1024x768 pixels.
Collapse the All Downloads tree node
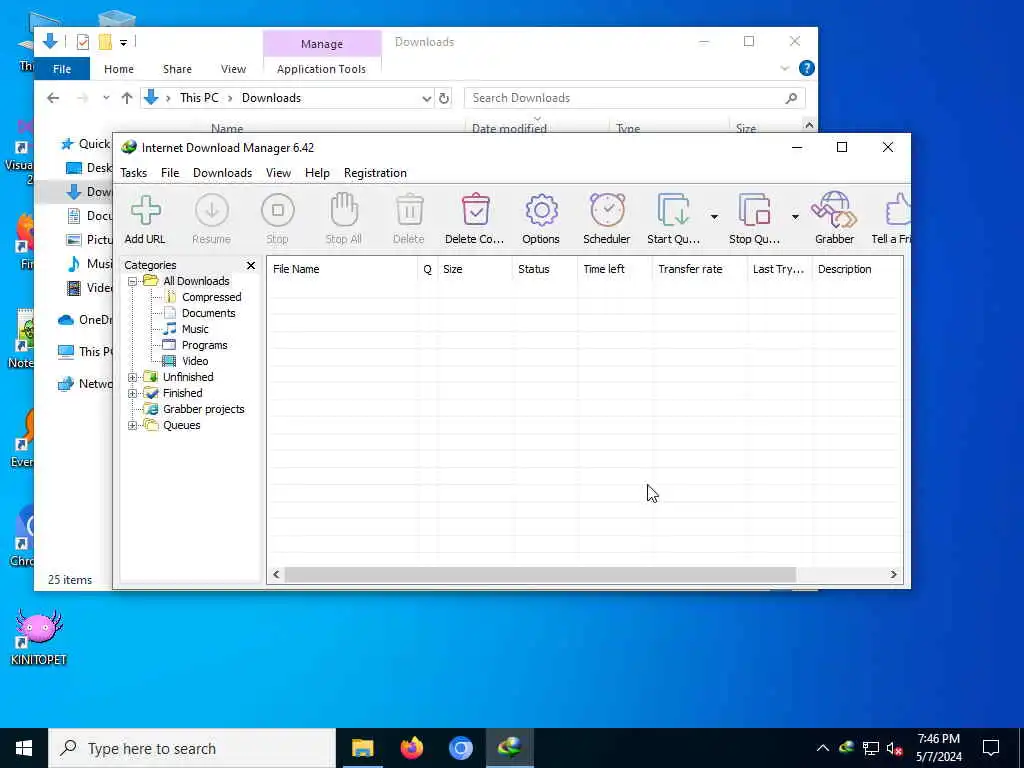(x=133, y=281)
